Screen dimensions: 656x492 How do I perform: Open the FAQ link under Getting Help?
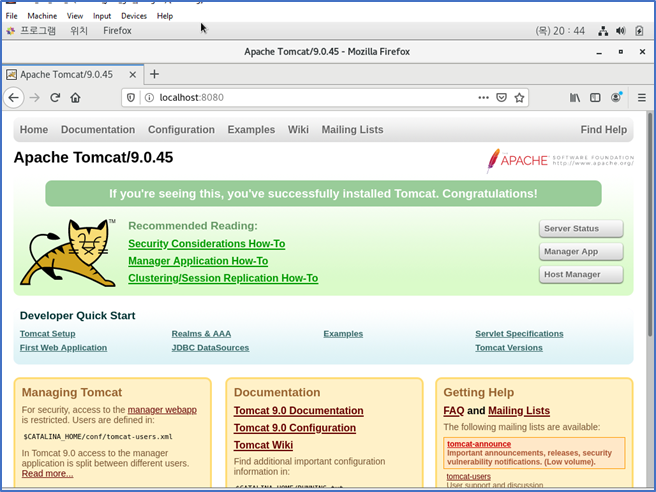click(454, 411)
